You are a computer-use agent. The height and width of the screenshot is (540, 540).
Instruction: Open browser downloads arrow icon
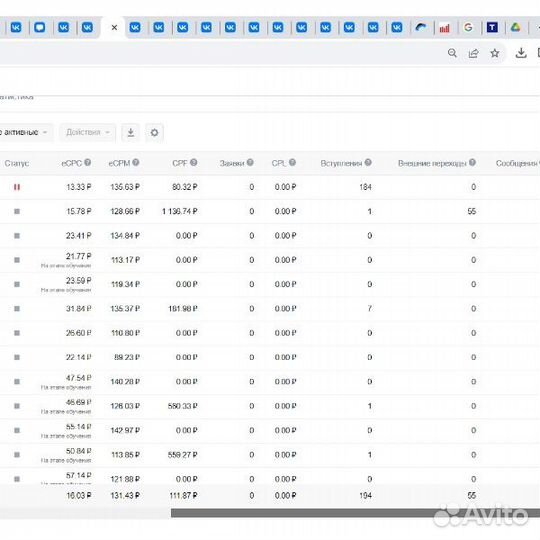521,53
